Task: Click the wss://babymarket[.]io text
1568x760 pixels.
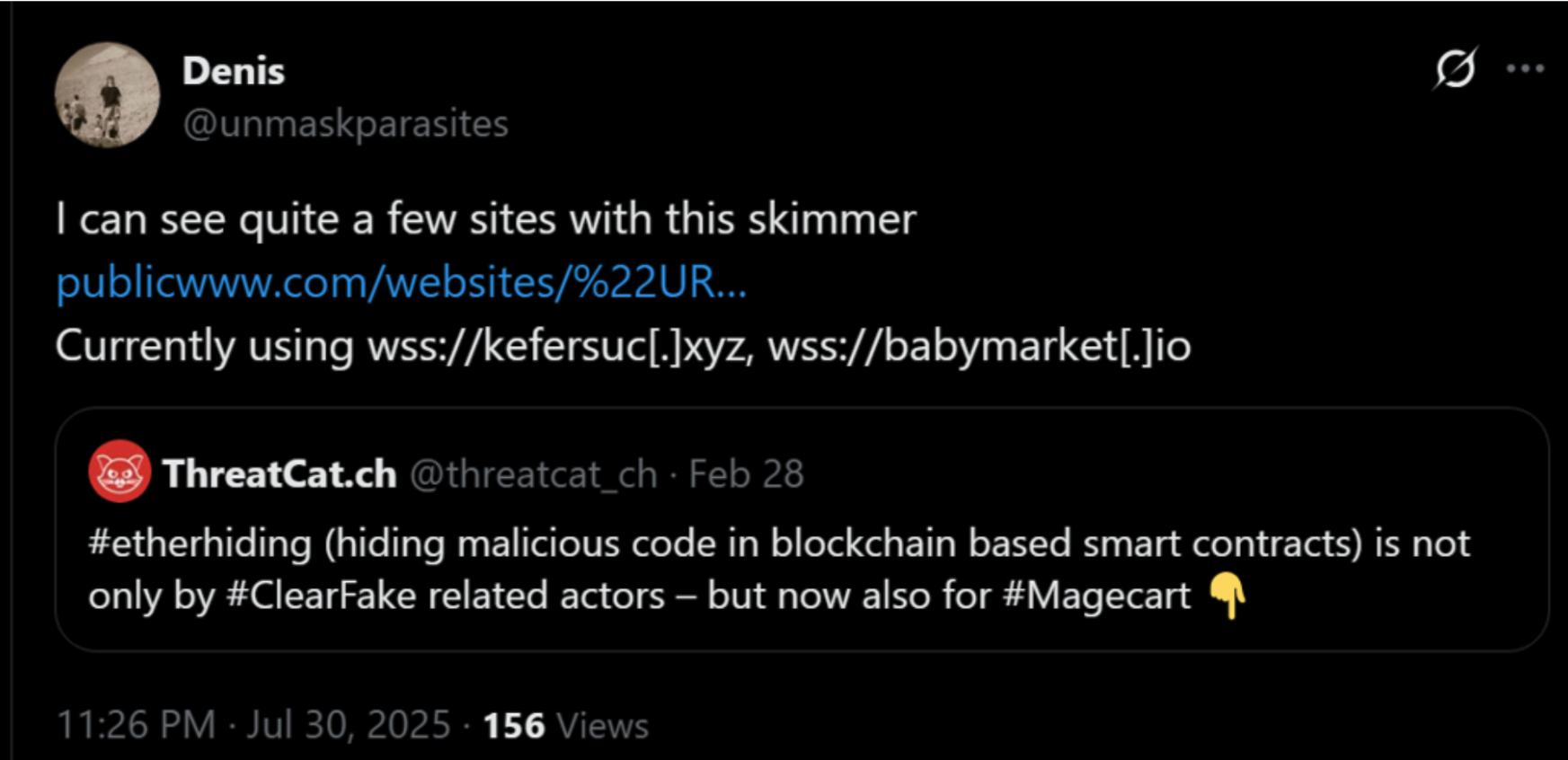Action: [x=979, y=347]
